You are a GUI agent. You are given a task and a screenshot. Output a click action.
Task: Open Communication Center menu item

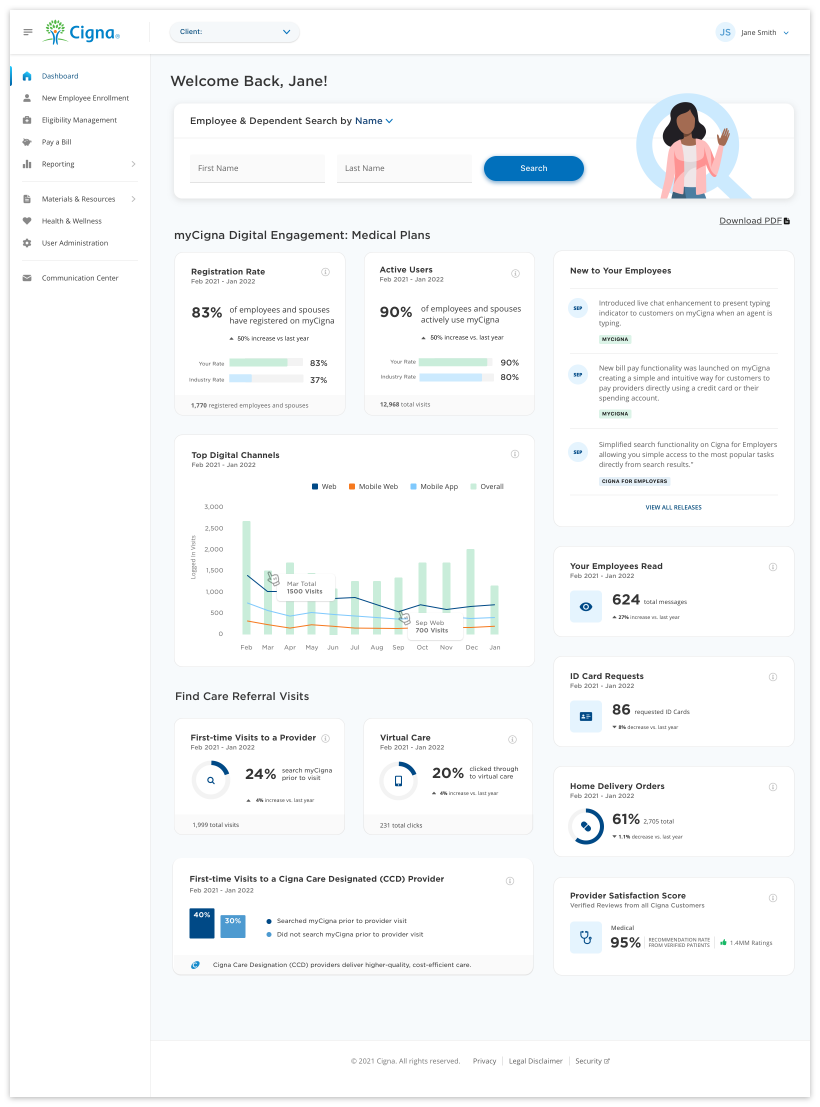(x=80, y=278)
